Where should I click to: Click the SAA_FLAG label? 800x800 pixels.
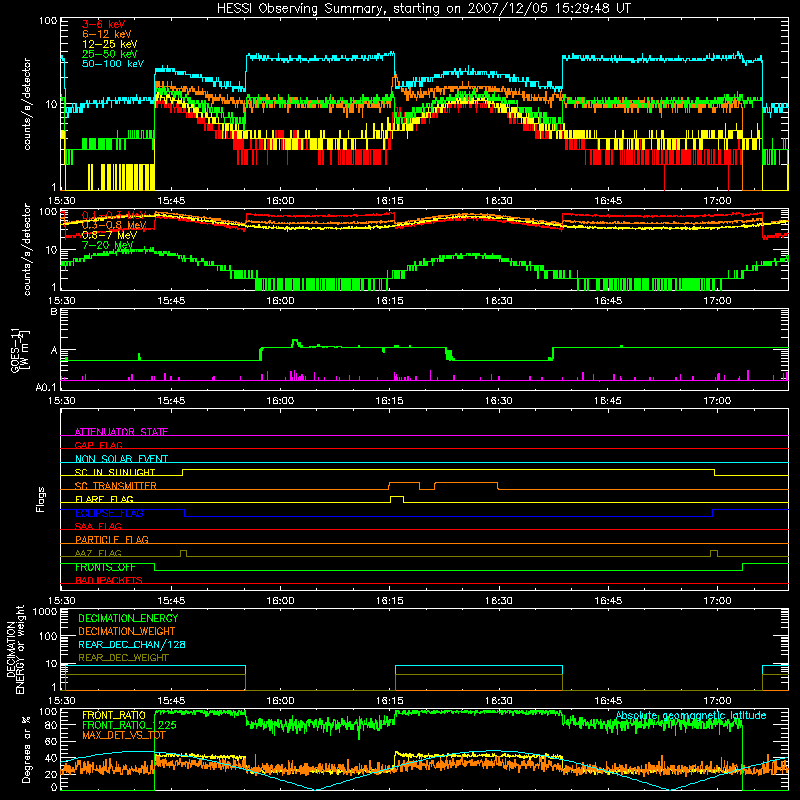[98, 526]
